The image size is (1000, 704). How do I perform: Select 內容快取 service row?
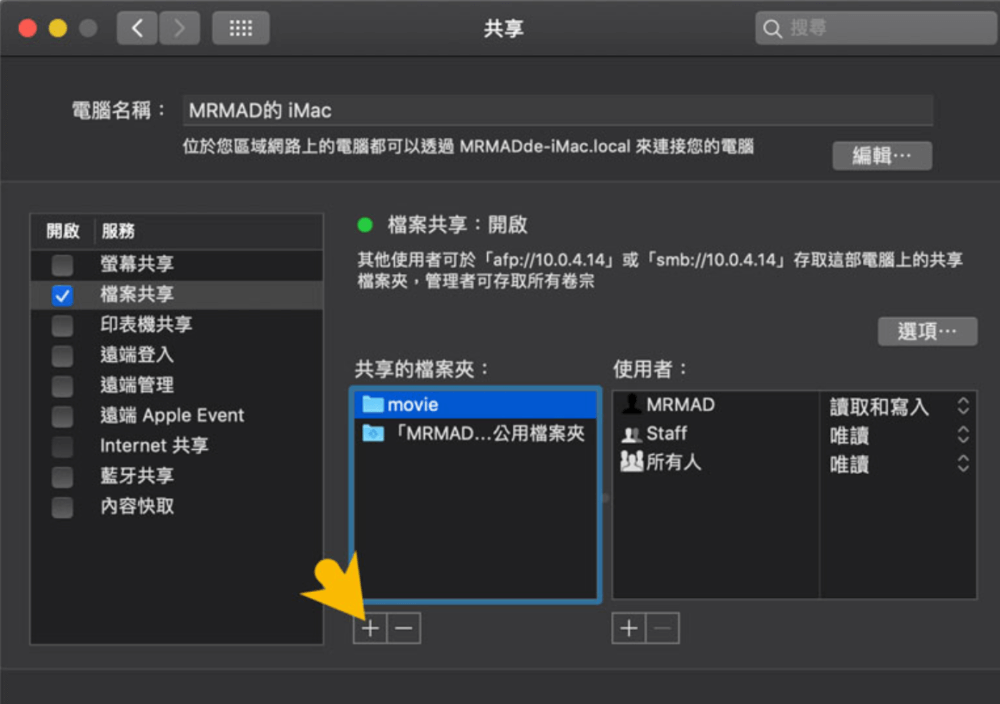pyautogui.click(x=137, y=506)
